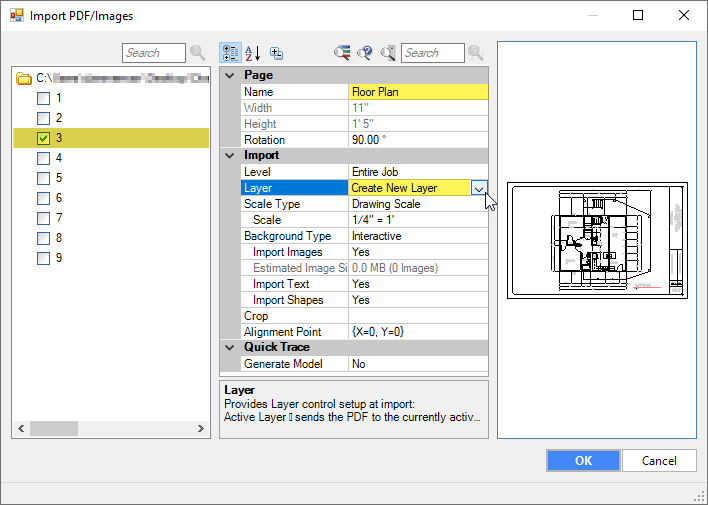Click the floor plan preview thumbnail
Viewport: 708px width, 505px height.
pyautogui.click(x=597, y=240)
